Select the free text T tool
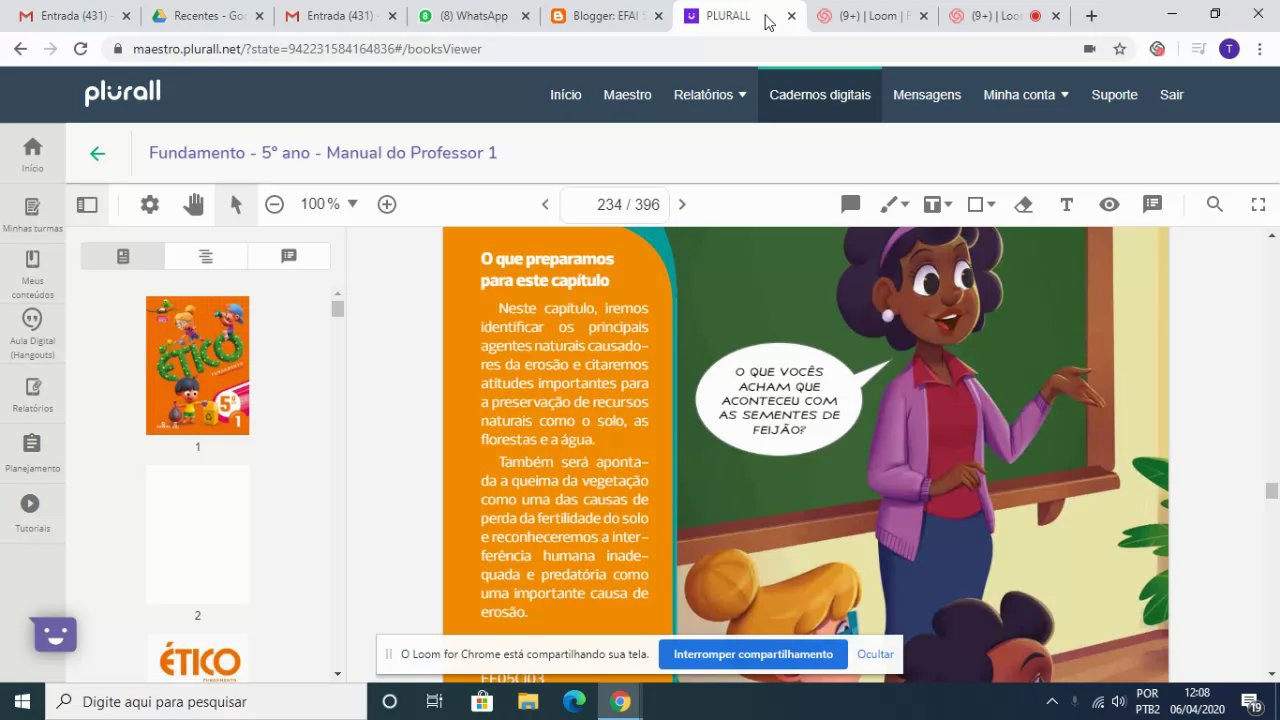 click(1066, 204)
